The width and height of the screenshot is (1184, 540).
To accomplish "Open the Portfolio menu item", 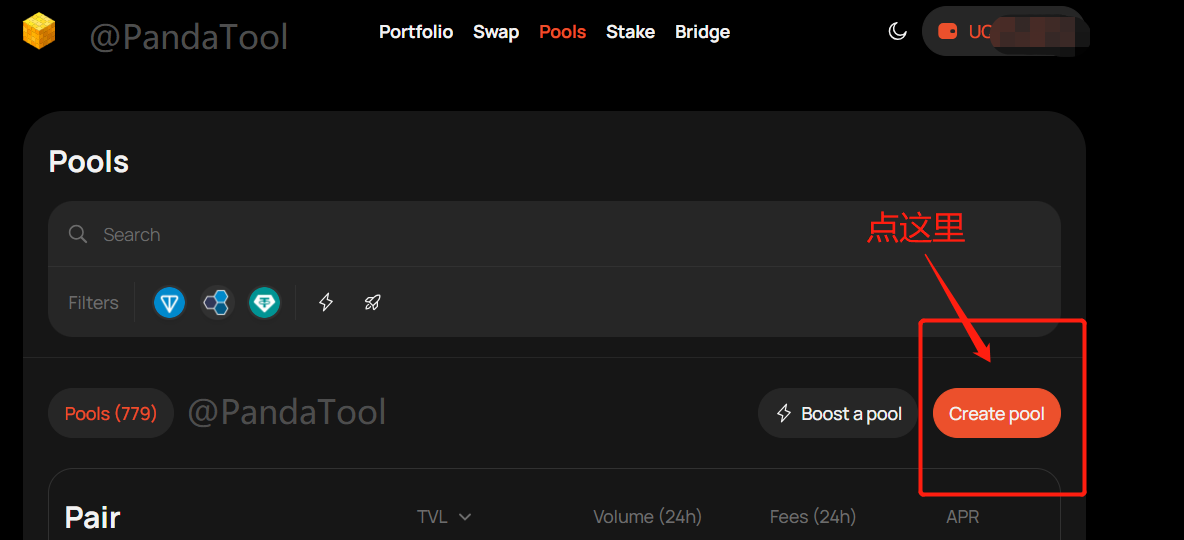I will tap(416, 32).
